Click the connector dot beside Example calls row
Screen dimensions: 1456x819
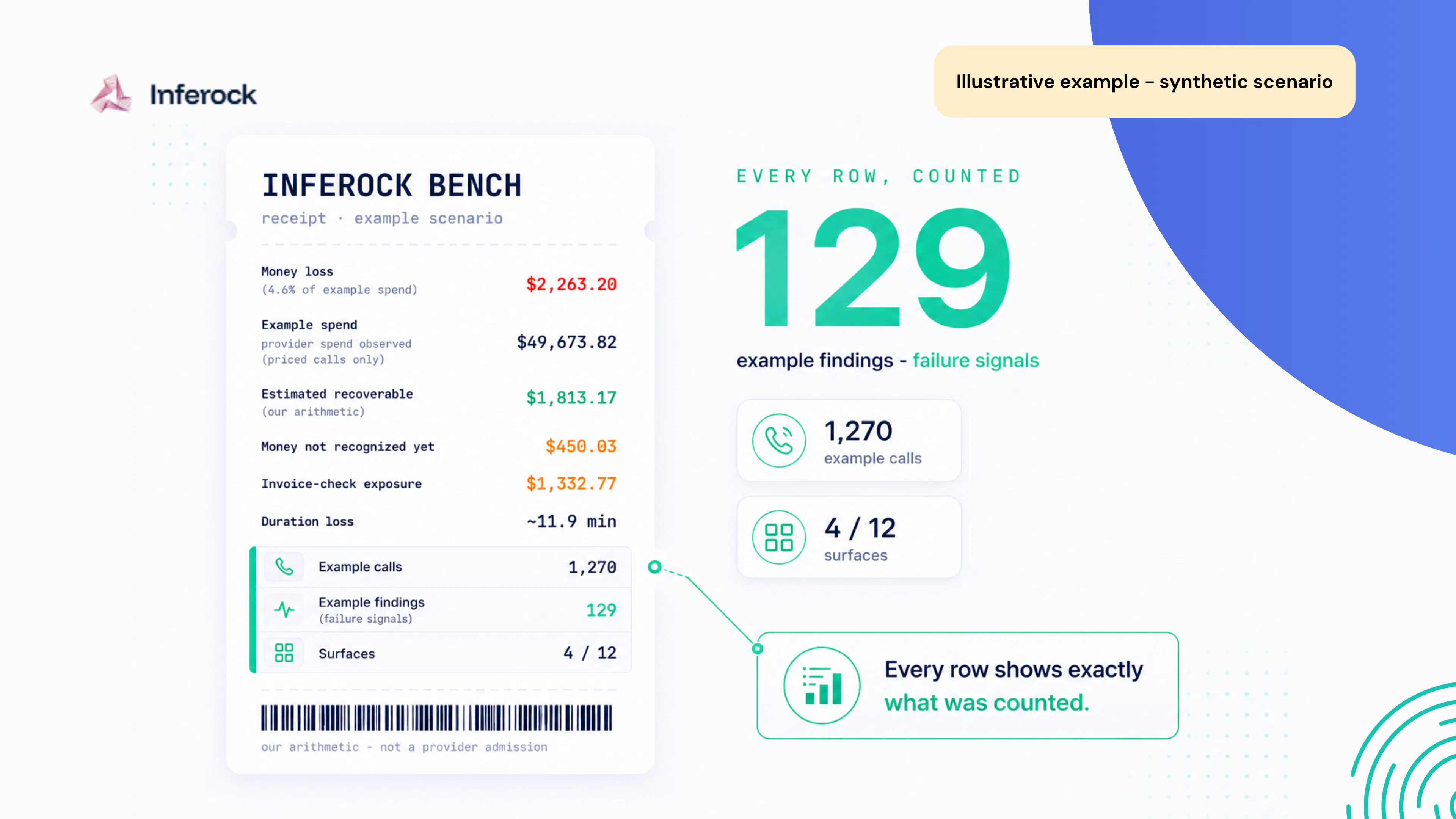click(654, 566)
